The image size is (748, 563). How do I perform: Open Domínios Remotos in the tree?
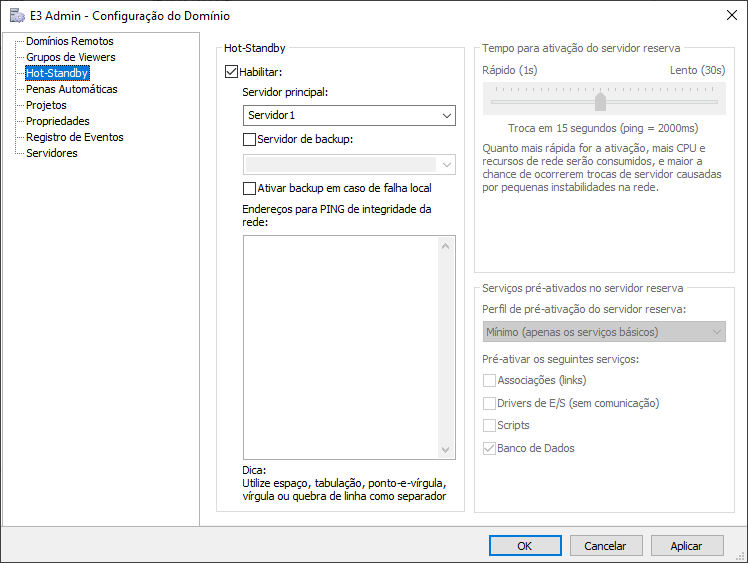click(x=70, y=41)
